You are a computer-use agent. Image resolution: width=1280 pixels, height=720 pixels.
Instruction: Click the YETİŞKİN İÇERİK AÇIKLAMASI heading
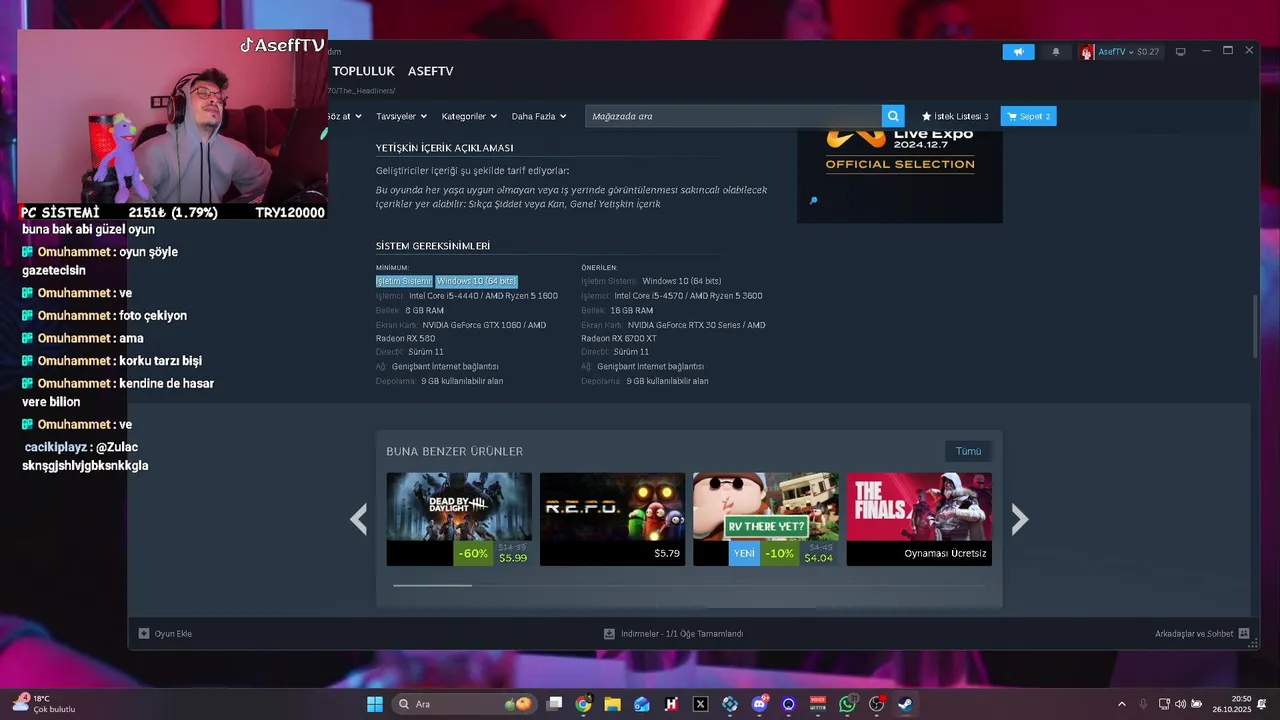444,148
